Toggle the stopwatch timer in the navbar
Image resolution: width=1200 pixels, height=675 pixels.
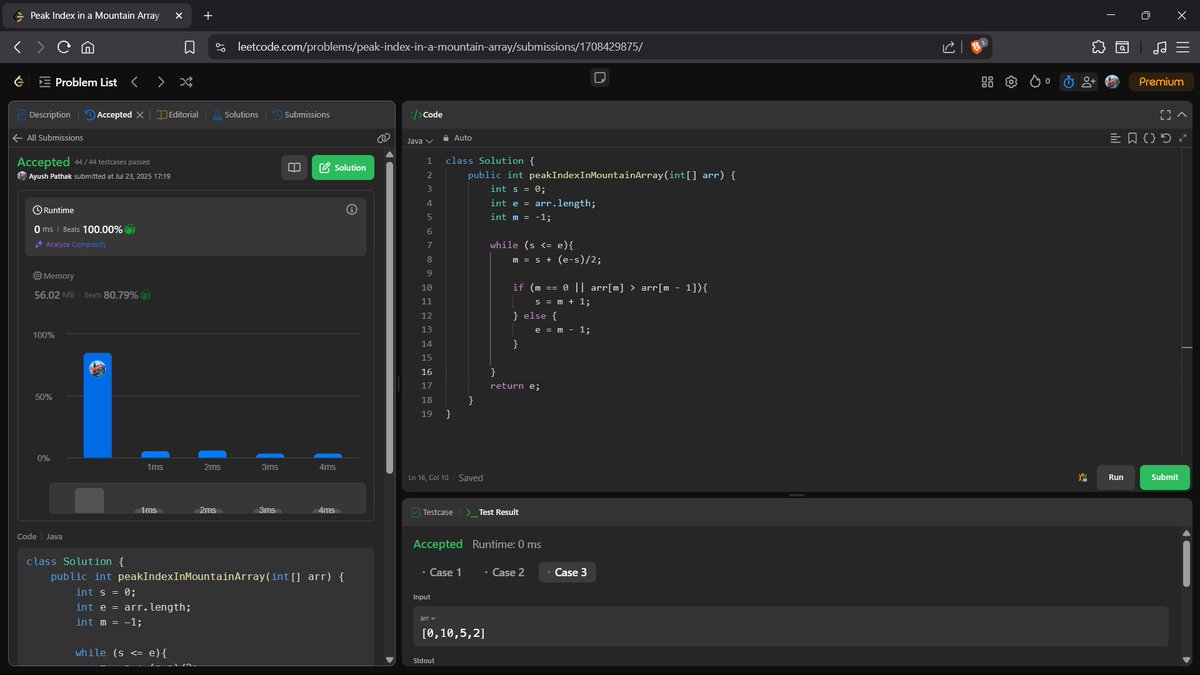1068,81
